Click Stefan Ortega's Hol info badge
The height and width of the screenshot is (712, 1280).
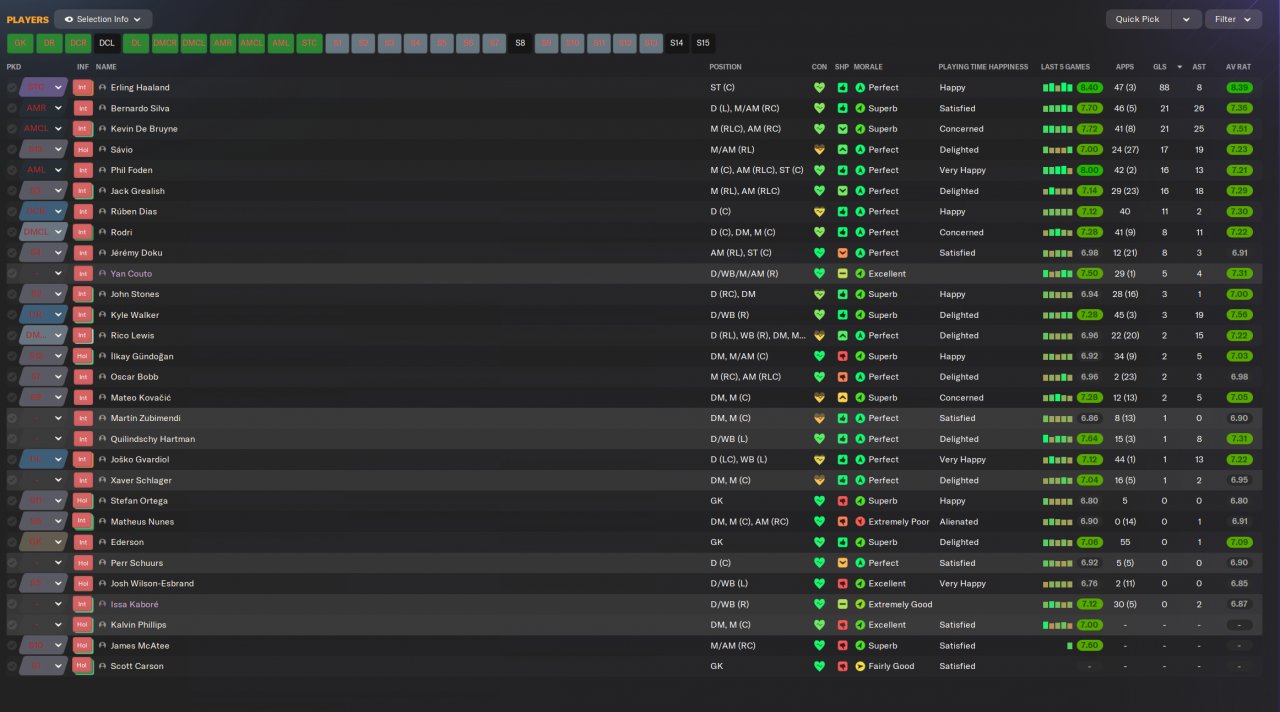pos(83,501)
